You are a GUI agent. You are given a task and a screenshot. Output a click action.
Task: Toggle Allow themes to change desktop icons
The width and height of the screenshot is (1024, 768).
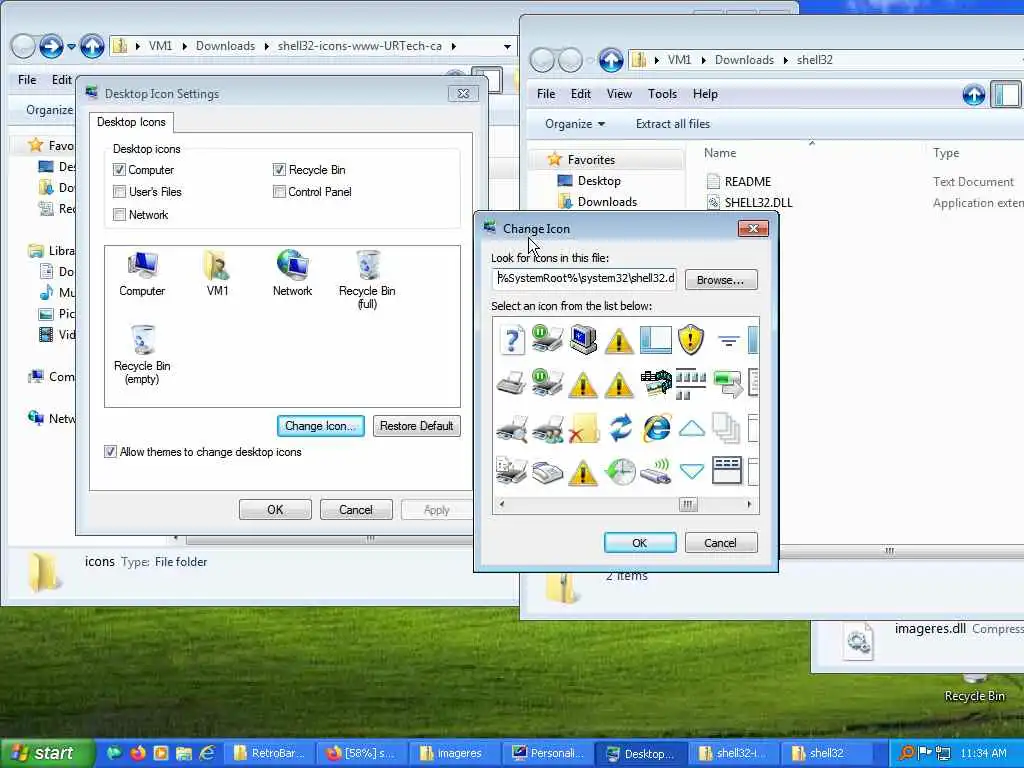(x=110, y=452)
